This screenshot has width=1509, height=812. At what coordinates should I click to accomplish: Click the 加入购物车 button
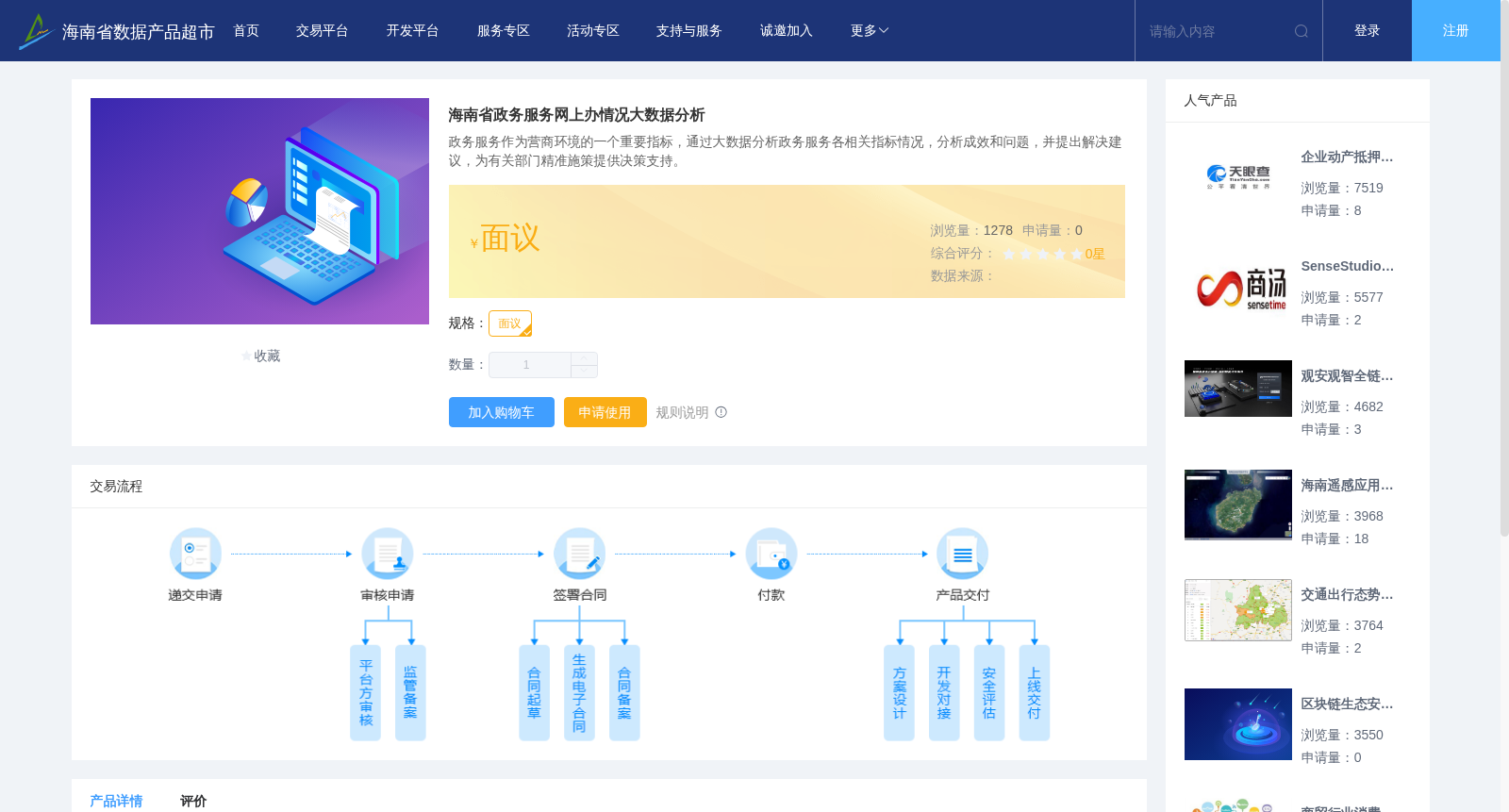pyautogui.click(x=502, y=412)
